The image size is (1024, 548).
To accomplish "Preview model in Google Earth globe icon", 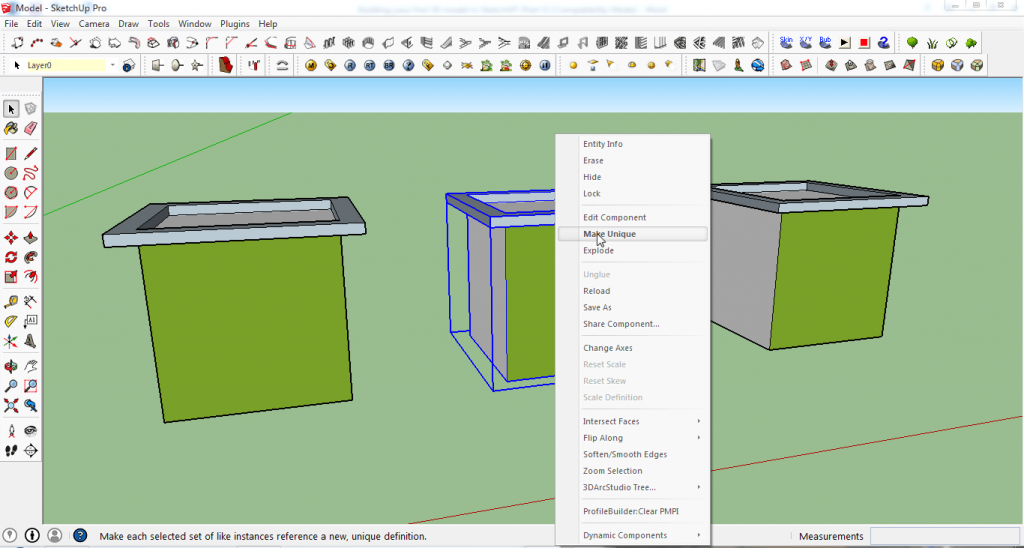I will click(758, 65).
